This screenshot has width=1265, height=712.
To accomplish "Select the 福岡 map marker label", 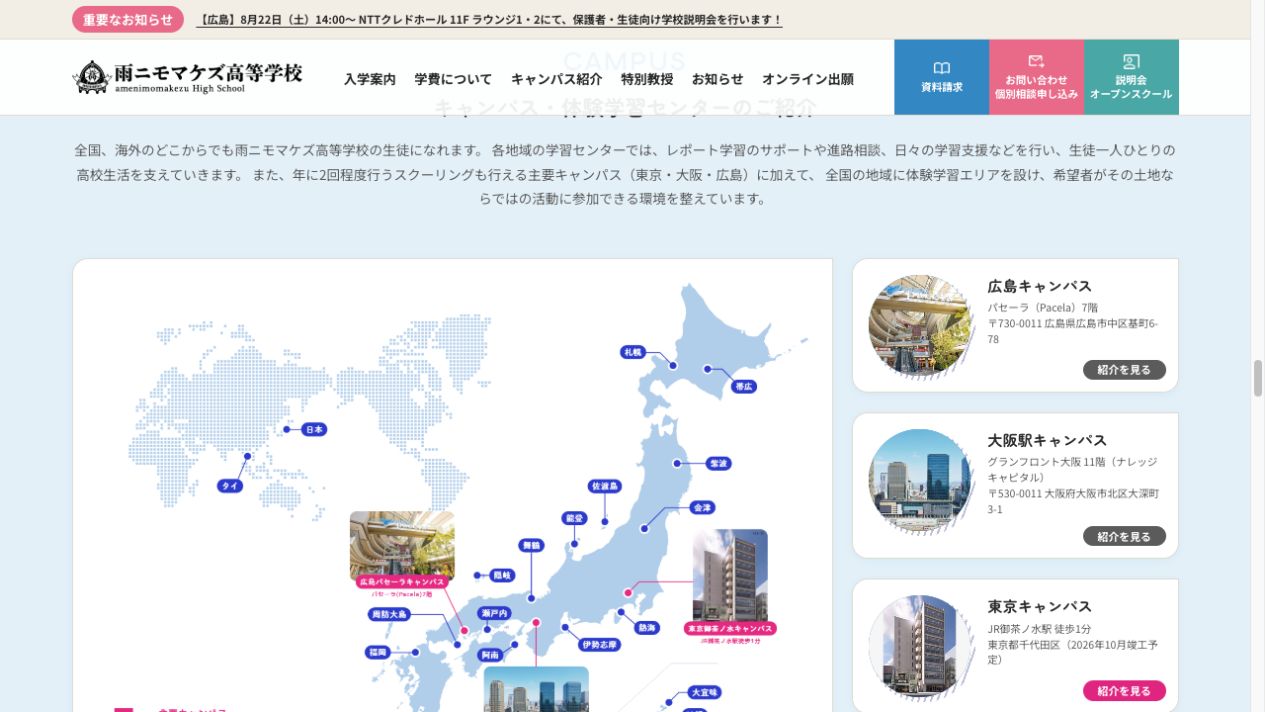I will [378, 652].
